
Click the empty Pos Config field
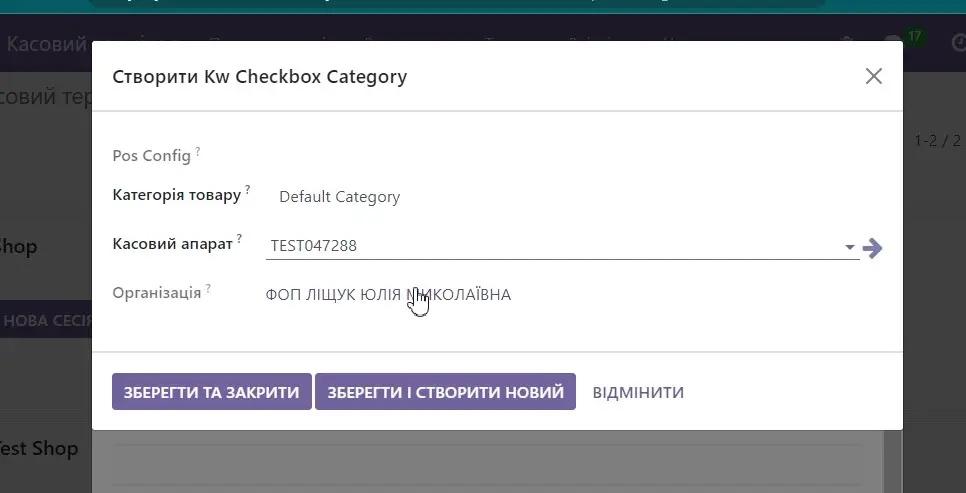[560, 155]
